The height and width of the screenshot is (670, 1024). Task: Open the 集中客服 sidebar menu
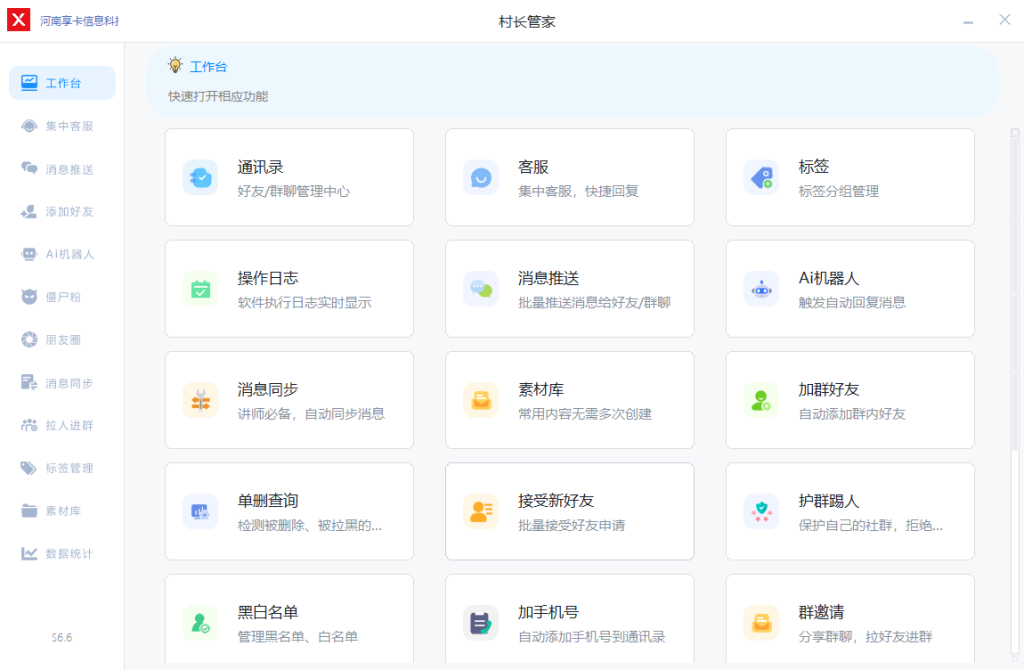(x=62, y=126)
